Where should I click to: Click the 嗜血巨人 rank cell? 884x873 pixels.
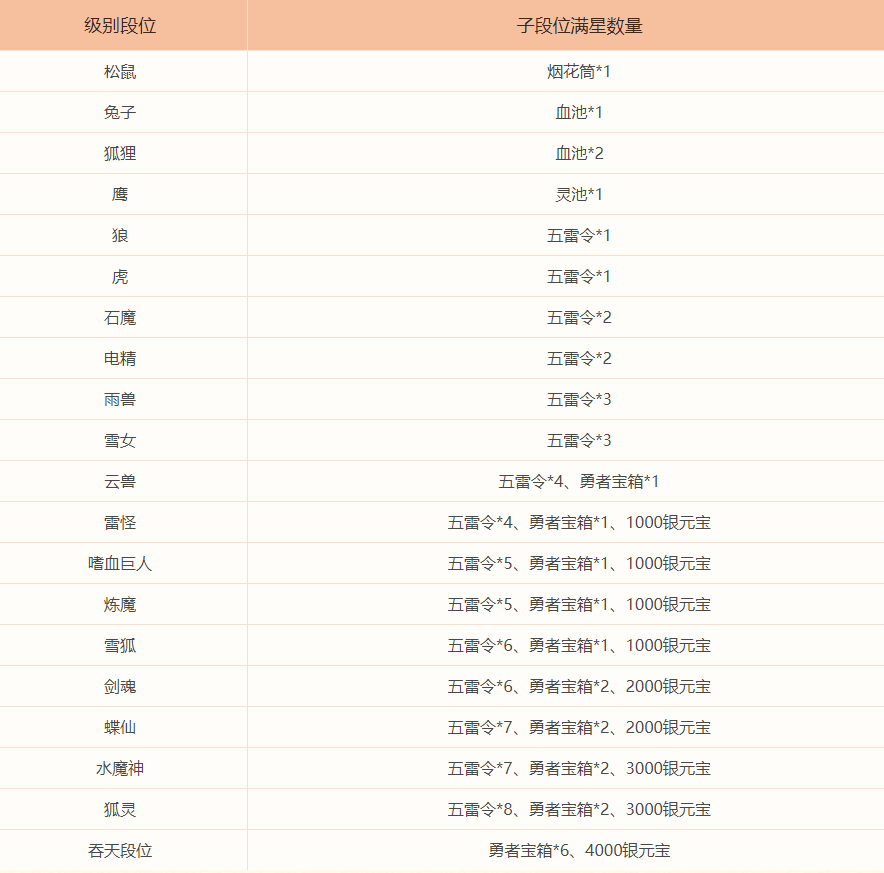tap(120, 564)
